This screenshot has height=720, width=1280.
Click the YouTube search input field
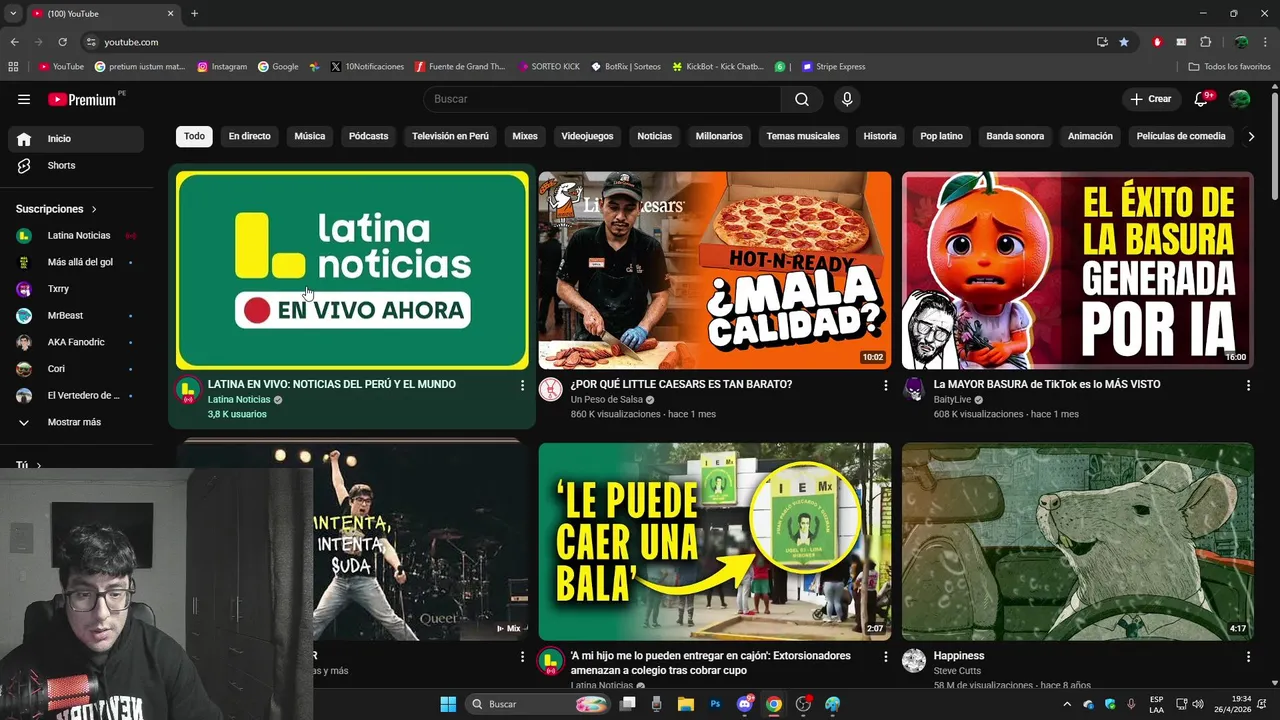pos(602,99)
